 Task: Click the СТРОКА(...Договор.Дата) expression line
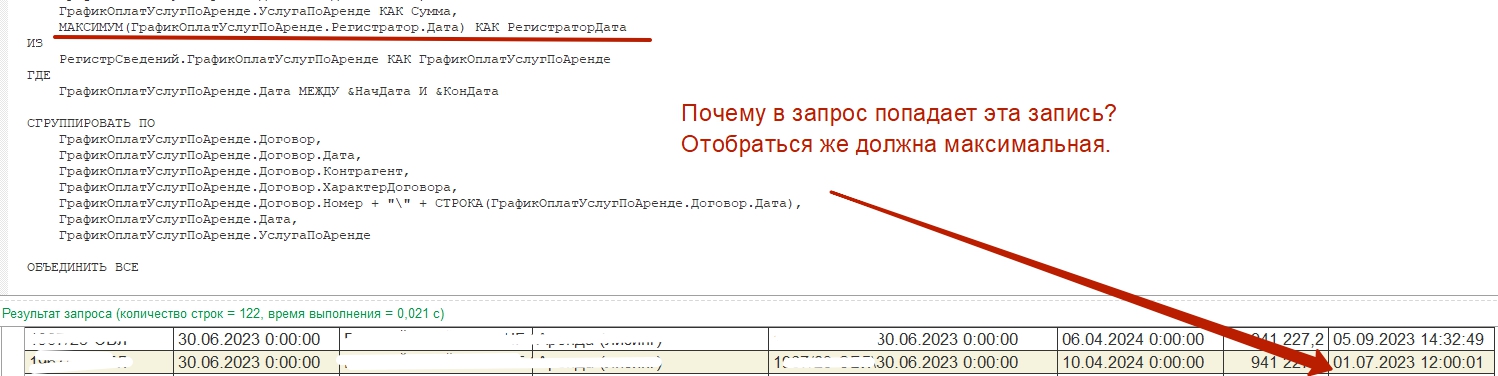[430, 203]
